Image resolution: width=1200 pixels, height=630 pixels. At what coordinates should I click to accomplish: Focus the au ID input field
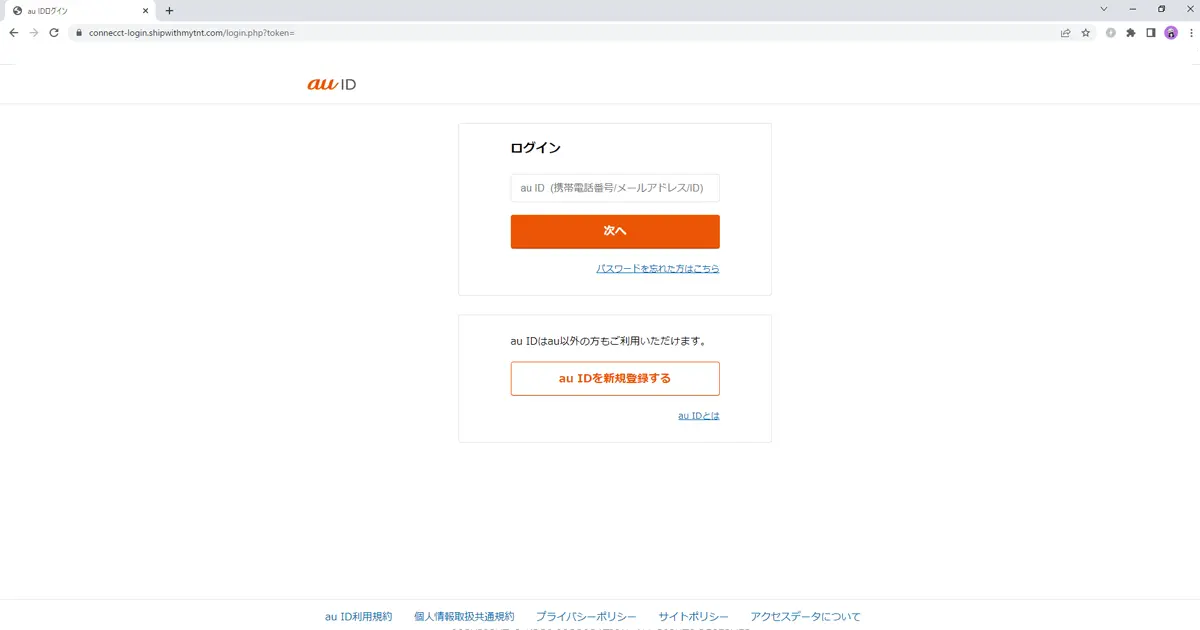pos(615,188)
